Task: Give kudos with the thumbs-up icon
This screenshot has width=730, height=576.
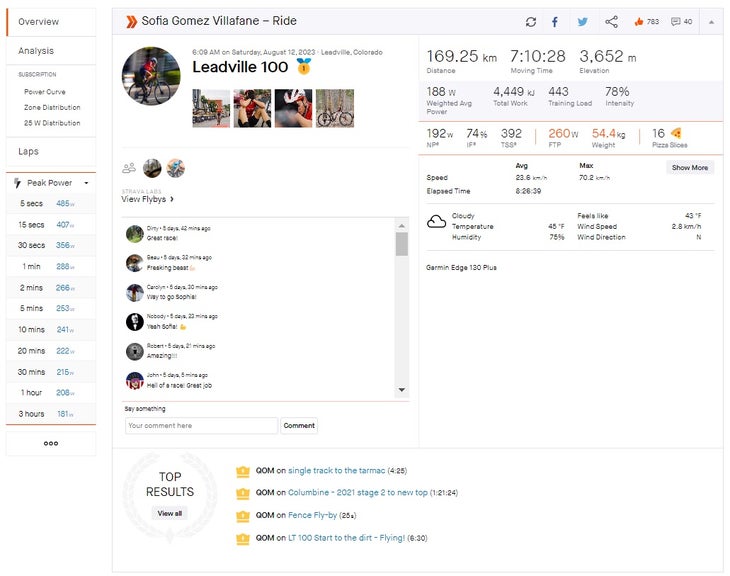Action: [639, 22]
